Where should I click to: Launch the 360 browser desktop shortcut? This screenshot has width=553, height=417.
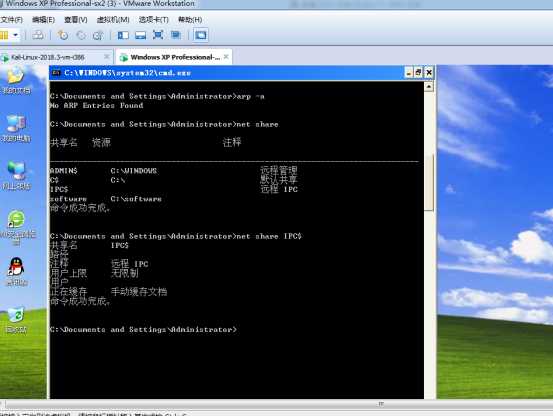[x=16, y=227]
